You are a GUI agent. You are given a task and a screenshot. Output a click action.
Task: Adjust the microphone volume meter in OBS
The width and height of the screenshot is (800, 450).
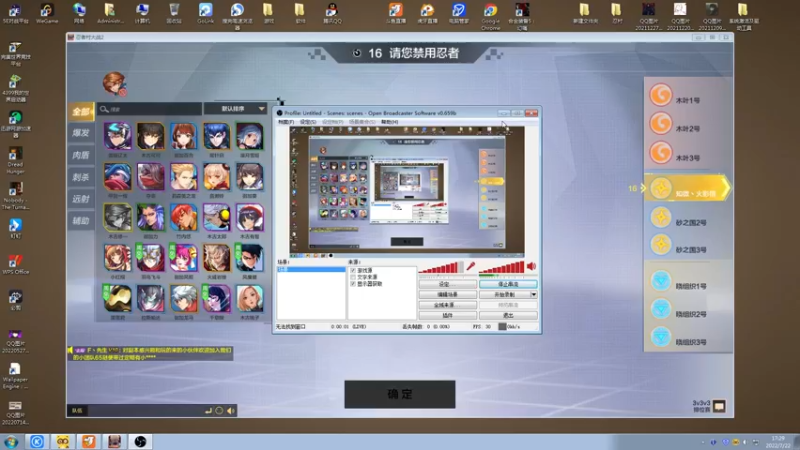(x=441, y=267)
